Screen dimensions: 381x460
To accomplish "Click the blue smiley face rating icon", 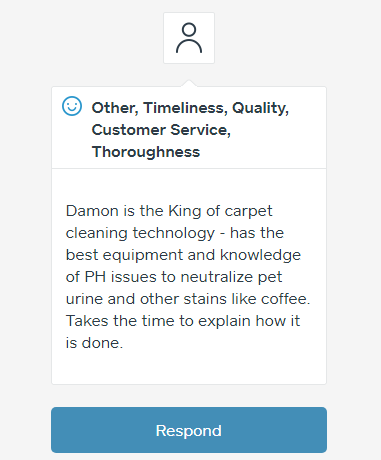I will (72, 106).
